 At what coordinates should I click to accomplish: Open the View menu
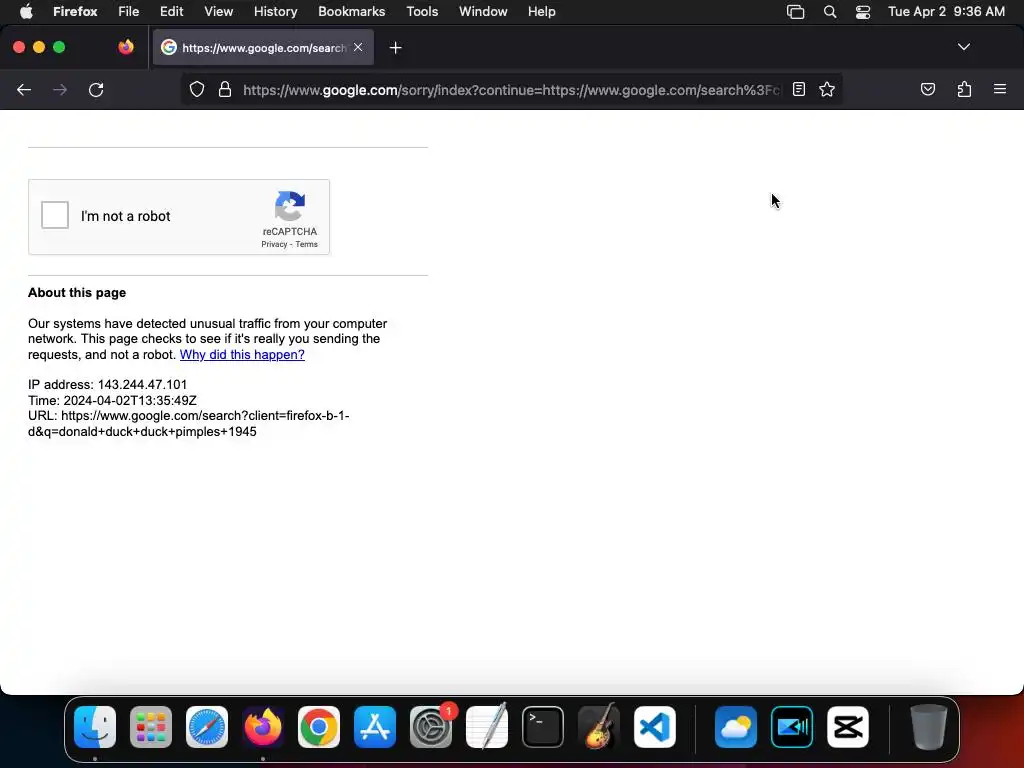(218, 12)
